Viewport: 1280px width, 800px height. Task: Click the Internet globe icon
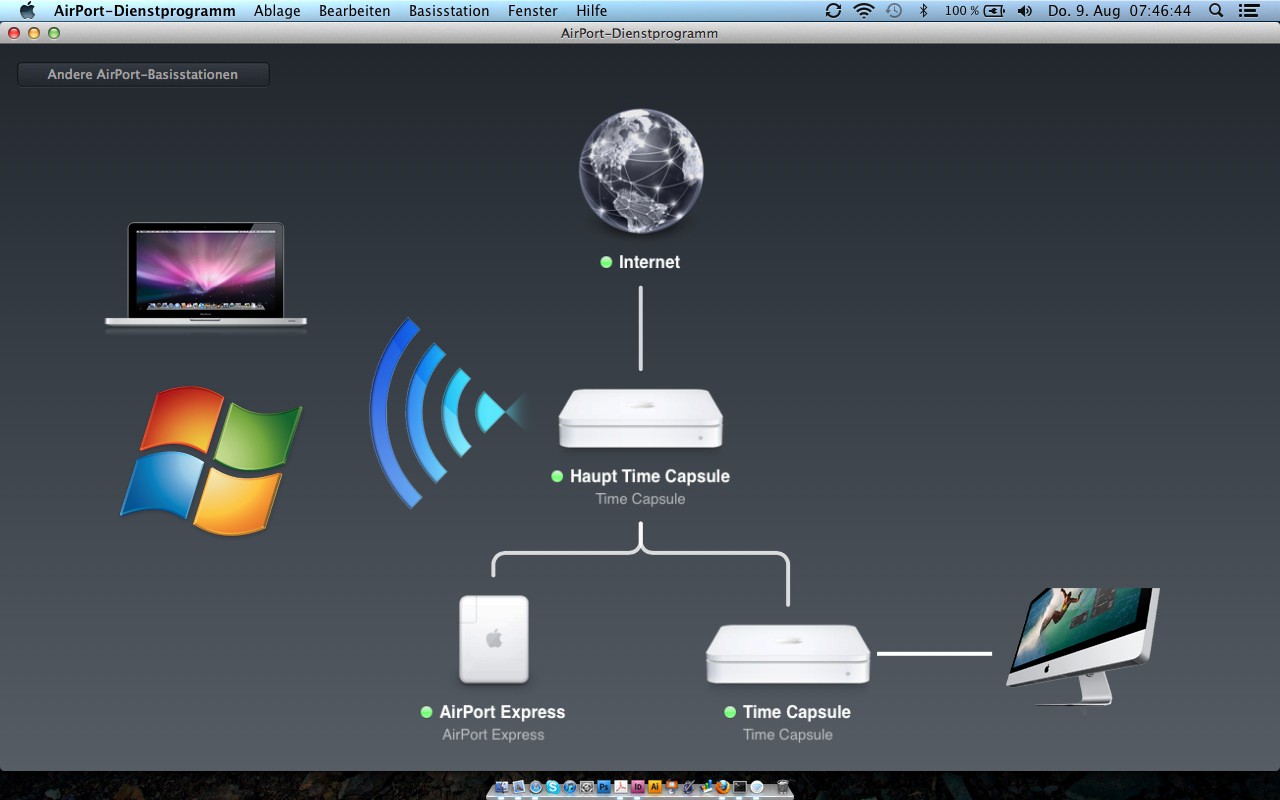(641, 171)
